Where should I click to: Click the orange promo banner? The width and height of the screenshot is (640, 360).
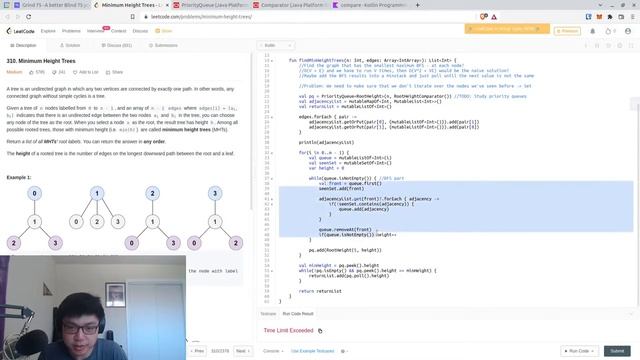point(507,29)
